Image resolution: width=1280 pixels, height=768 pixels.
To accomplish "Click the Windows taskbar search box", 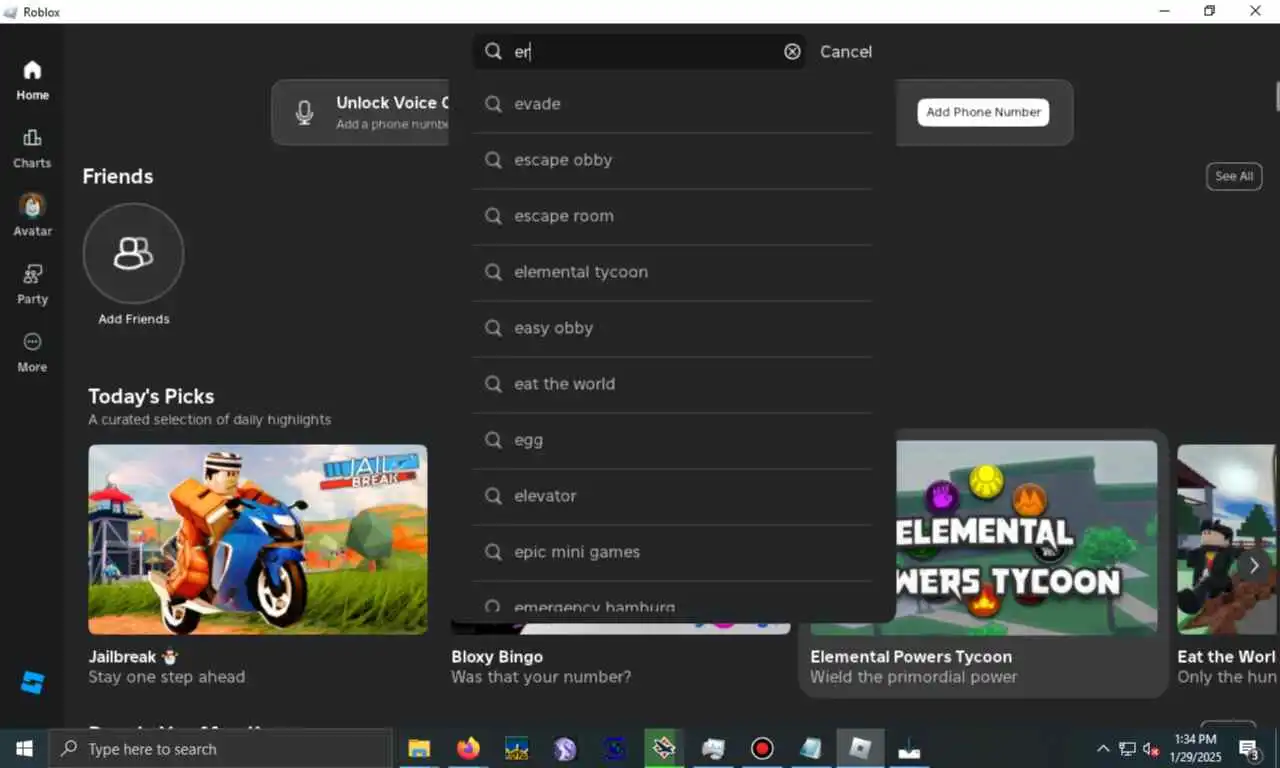I will click(x=220, y=748).
